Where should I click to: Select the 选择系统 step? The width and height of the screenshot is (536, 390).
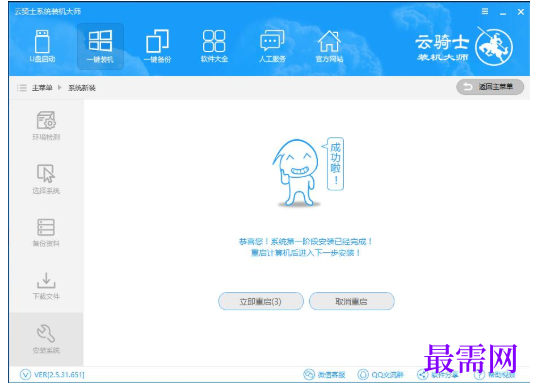[x=46, y=179]
